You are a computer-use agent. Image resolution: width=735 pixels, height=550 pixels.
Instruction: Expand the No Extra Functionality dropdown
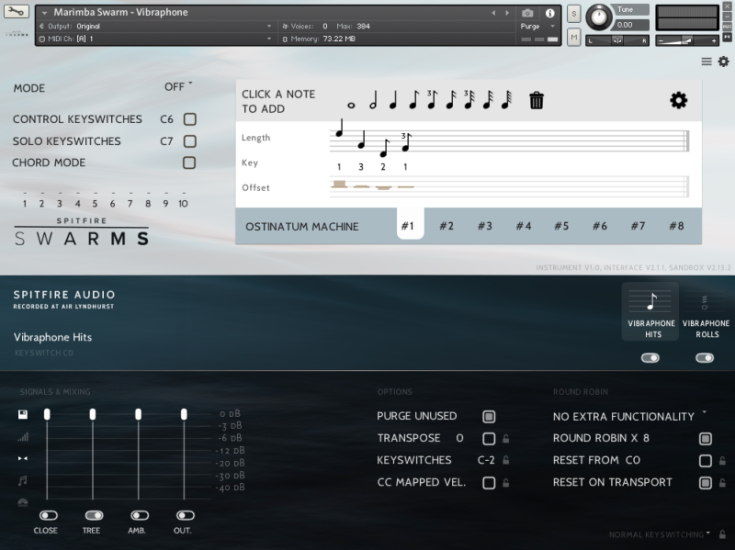(630, 416)
